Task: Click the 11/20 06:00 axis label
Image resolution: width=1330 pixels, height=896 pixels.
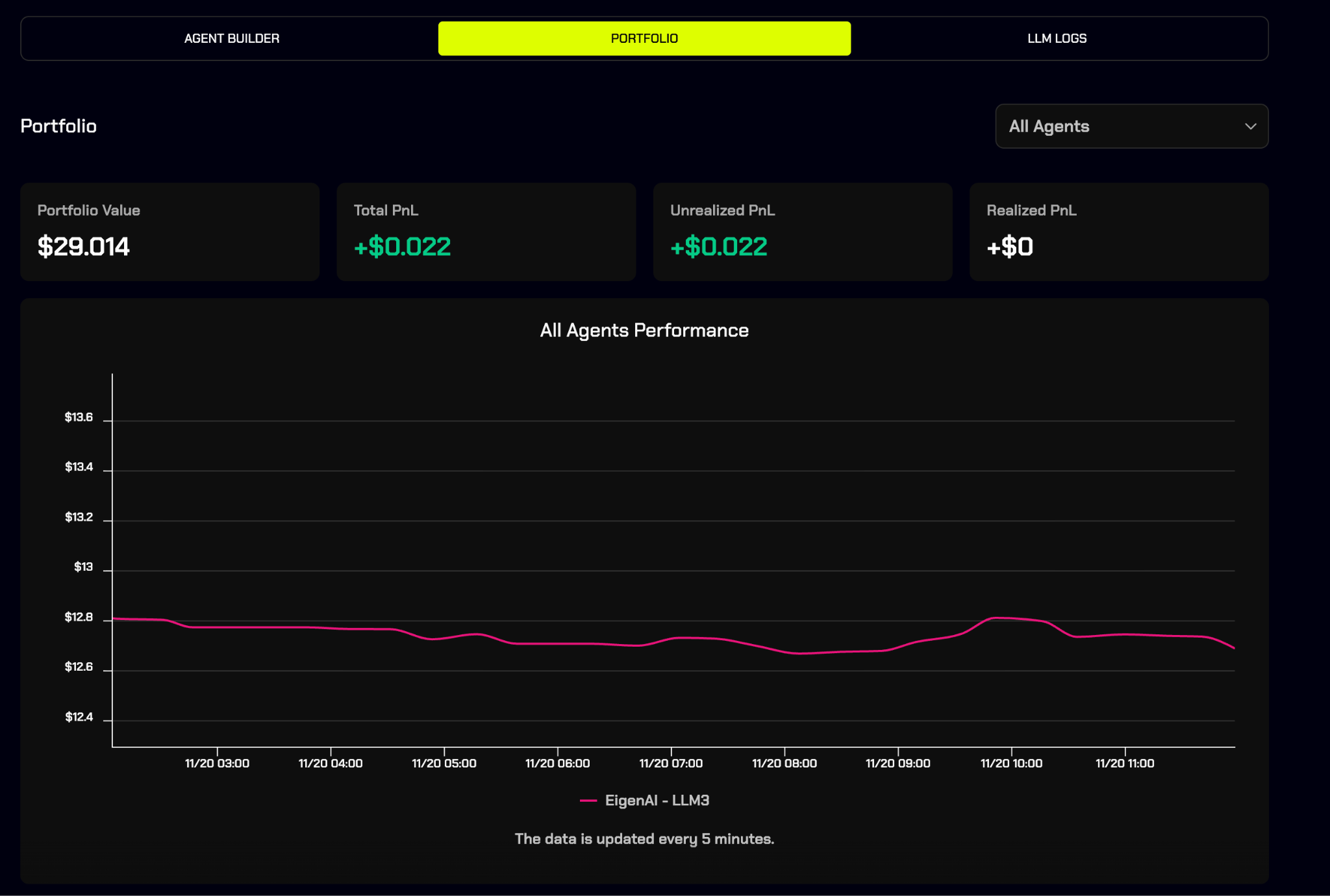Action: (558, 764)
